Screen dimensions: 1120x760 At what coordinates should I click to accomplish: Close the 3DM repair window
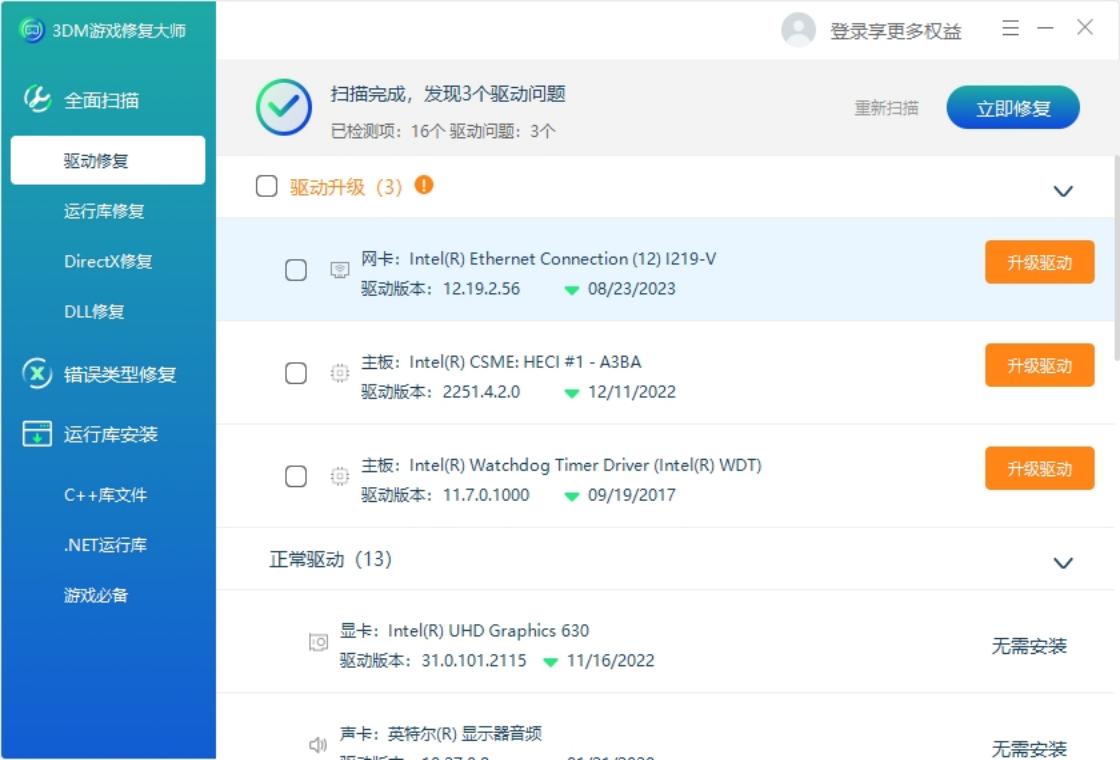pos(1085,27)
